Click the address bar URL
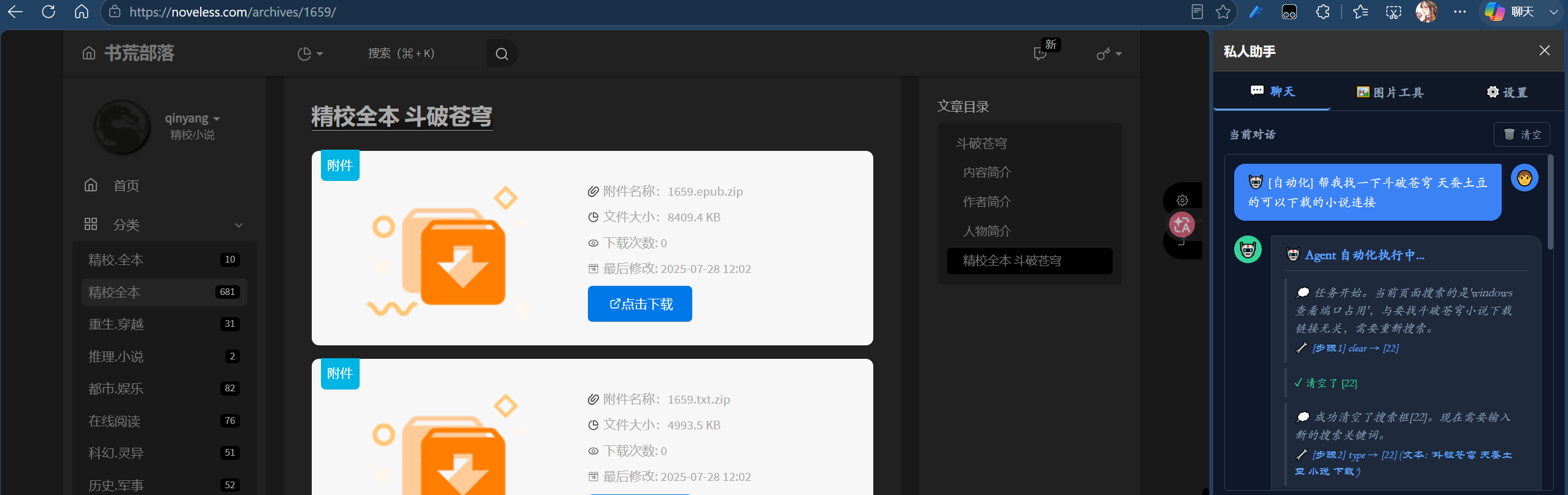 tap(233, 12)
